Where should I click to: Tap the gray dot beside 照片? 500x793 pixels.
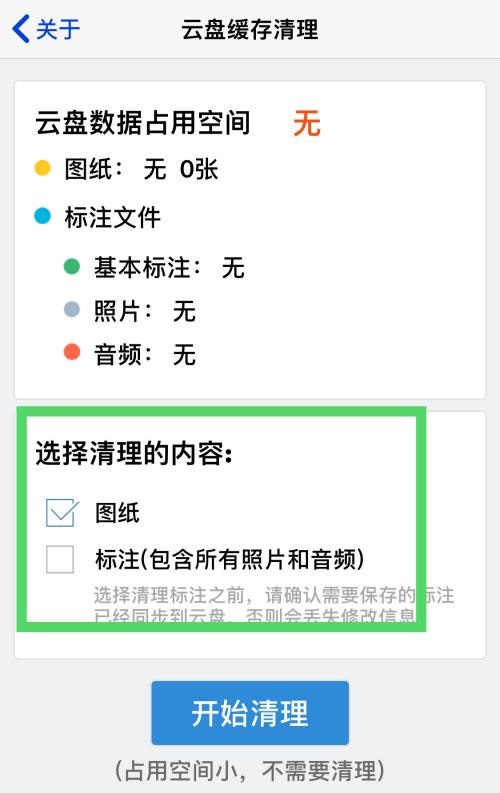[x=72, y=309]
